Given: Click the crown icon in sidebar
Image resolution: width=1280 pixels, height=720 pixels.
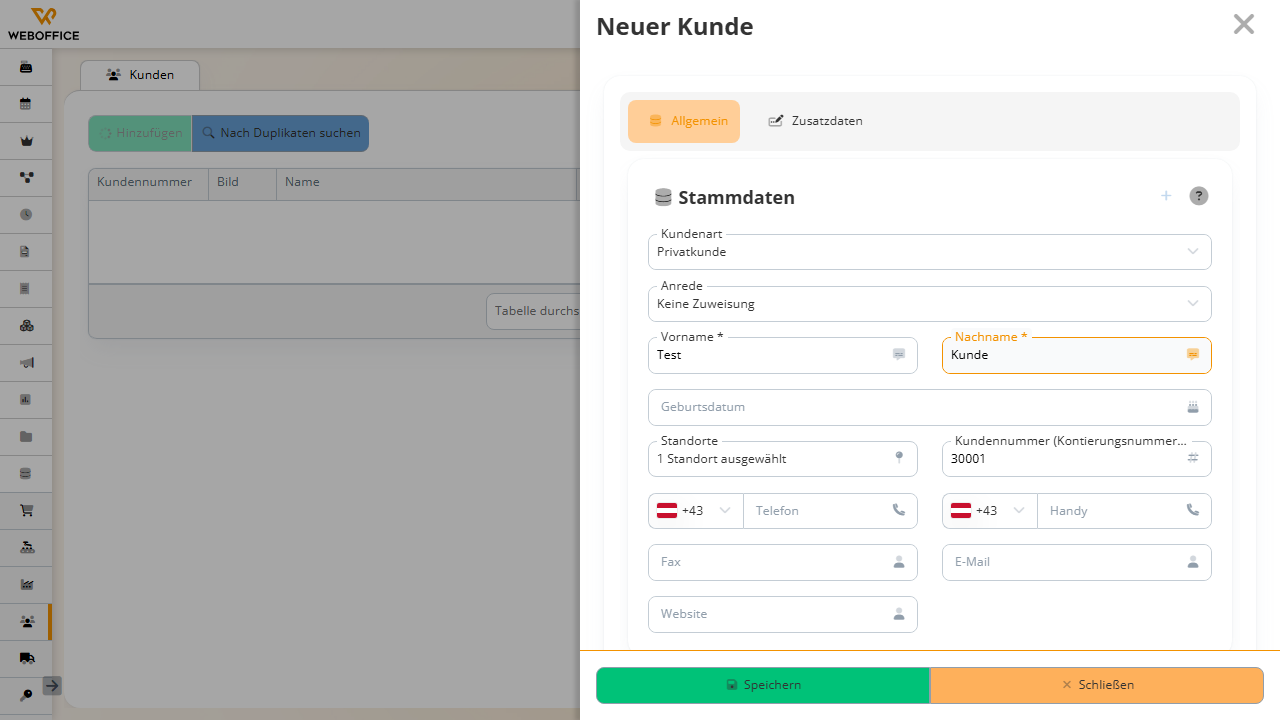Looking at the screenshot, I should coord(26,140).
